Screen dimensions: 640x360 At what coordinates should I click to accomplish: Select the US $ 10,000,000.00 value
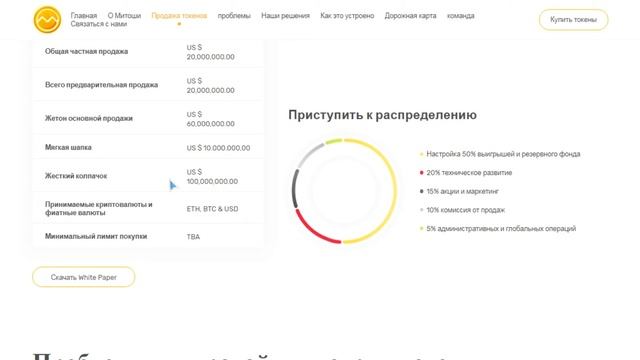(x=218, y=148)
